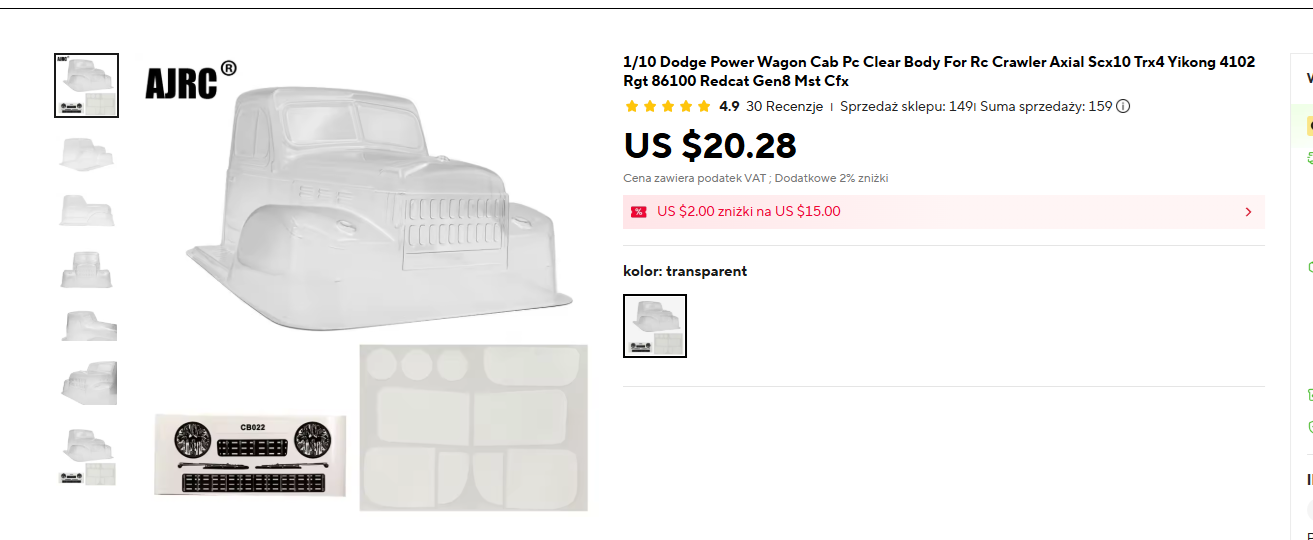Open the sixth product thumbnail
The width and height of the screenshot is (1313, 540).
point(86,383)
